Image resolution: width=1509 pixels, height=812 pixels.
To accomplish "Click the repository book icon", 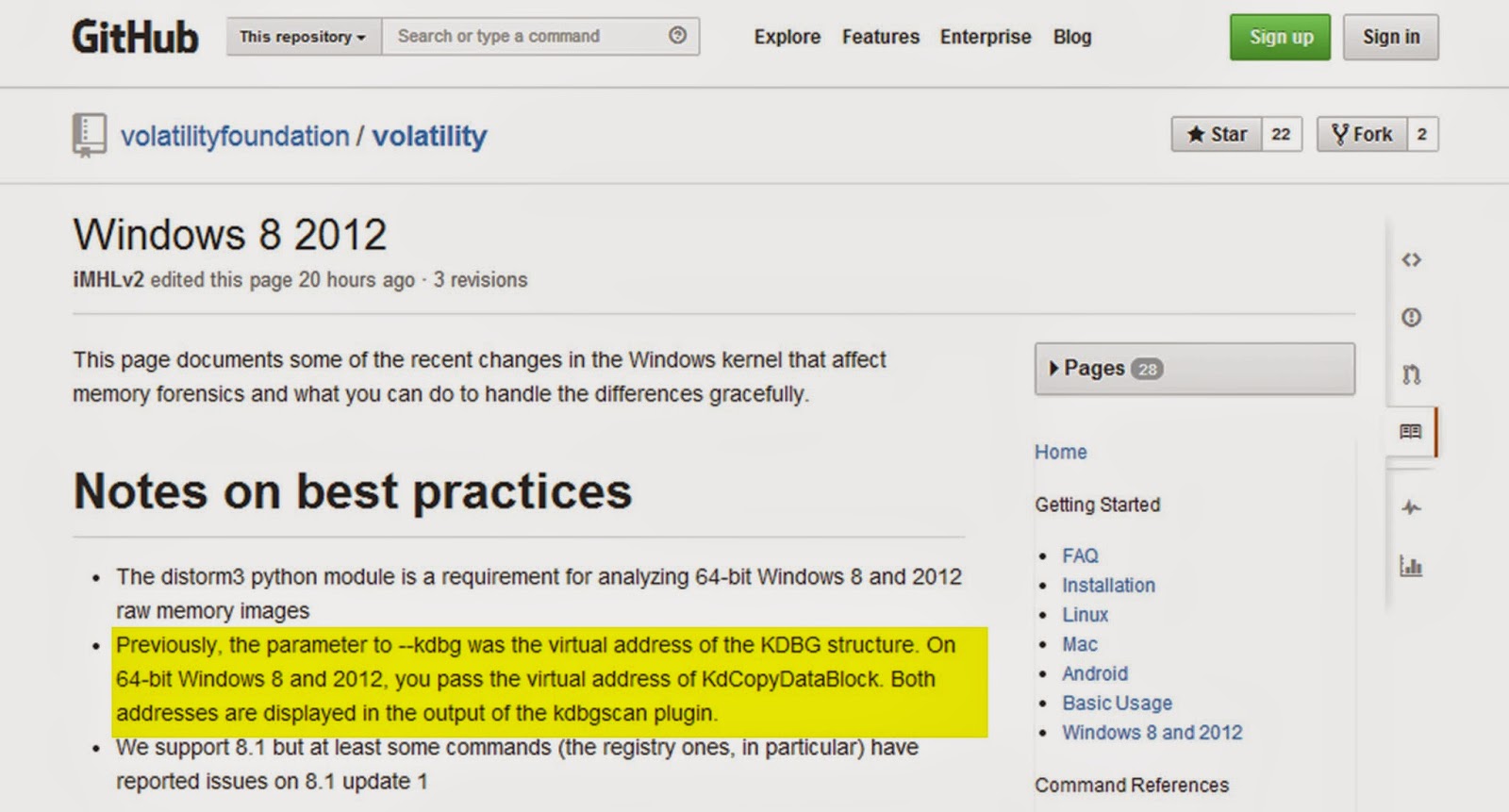I will pos(89,135).
